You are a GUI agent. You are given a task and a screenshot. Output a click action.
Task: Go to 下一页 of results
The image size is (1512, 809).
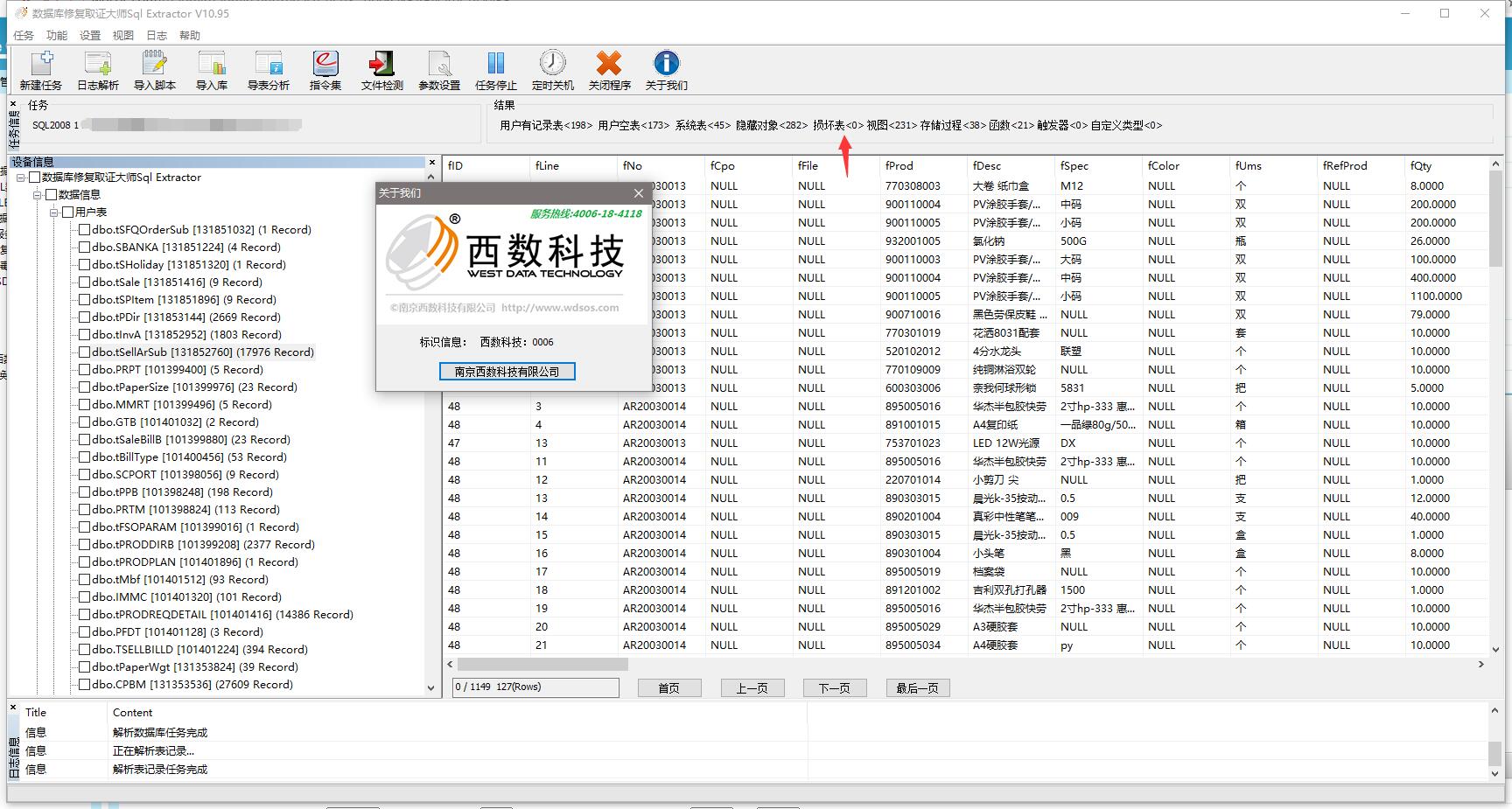tap(835, 688)
